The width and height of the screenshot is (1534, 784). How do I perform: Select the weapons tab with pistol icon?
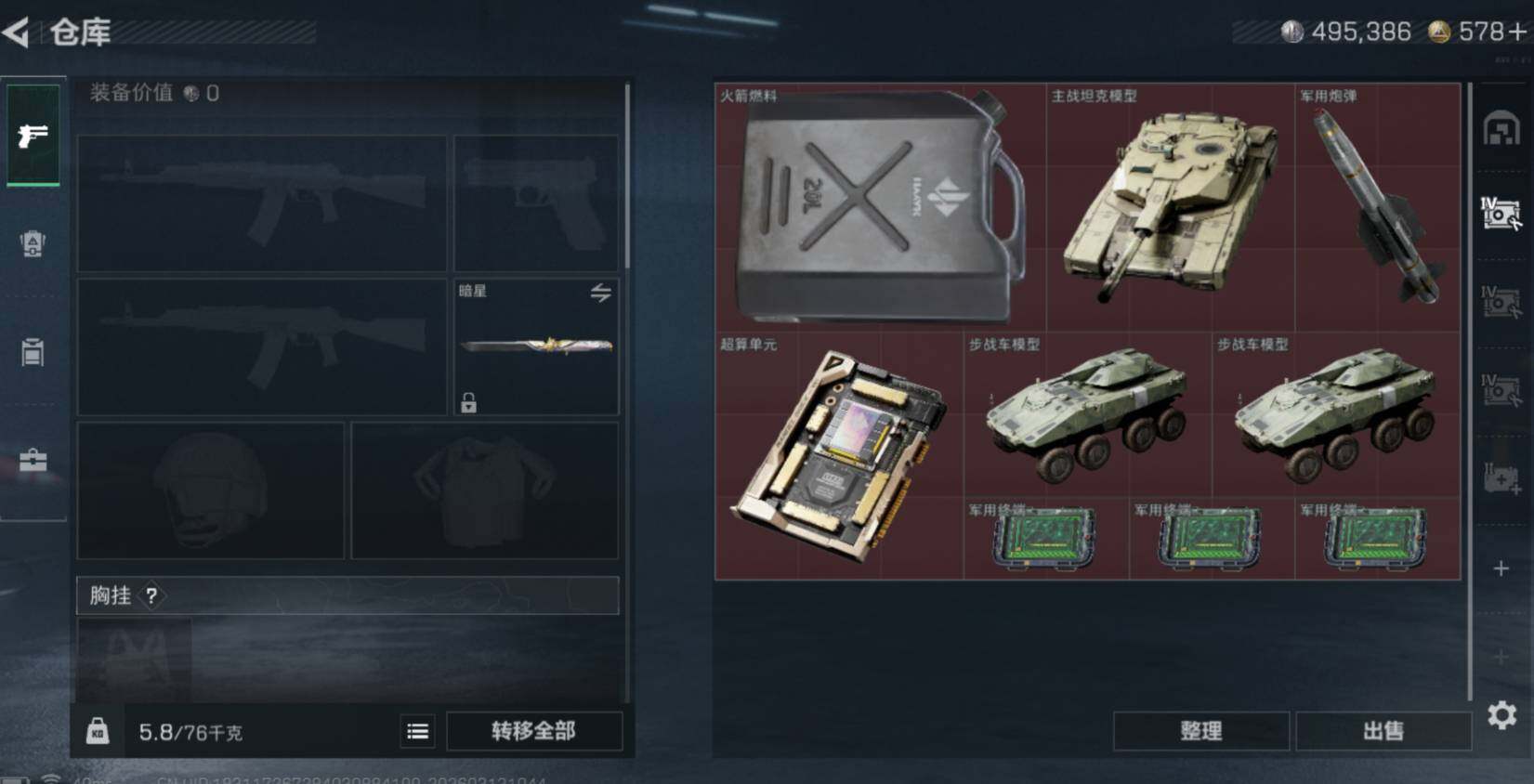click(33, 136)
